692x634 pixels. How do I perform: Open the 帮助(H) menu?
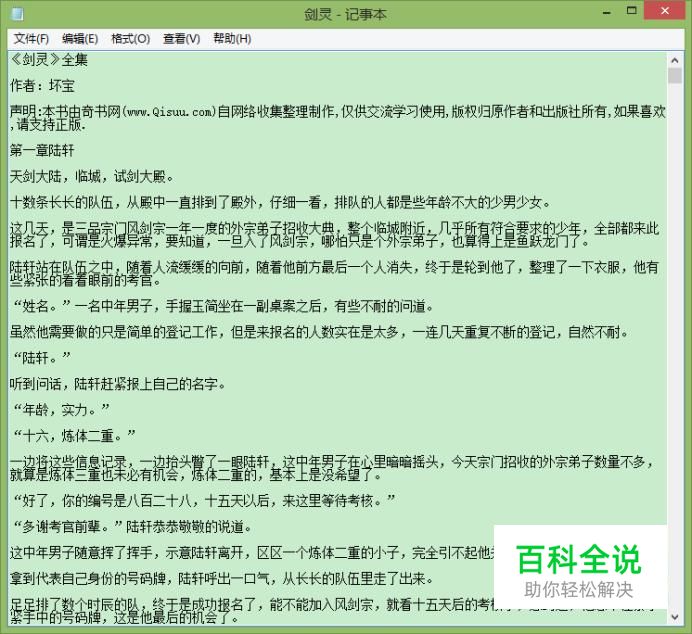[232, 39]
